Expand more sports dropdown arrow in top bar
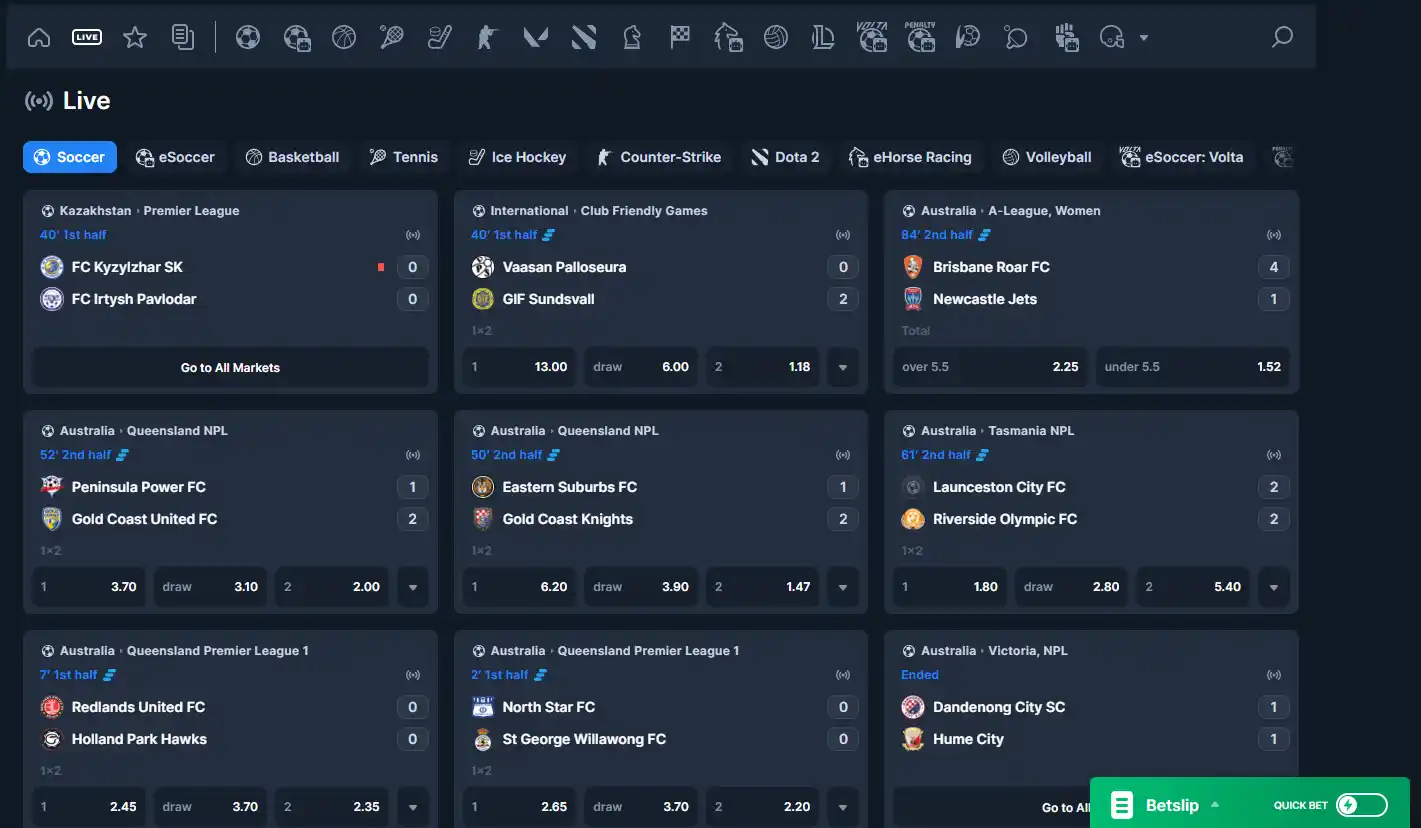 [x=1144, y=38]
